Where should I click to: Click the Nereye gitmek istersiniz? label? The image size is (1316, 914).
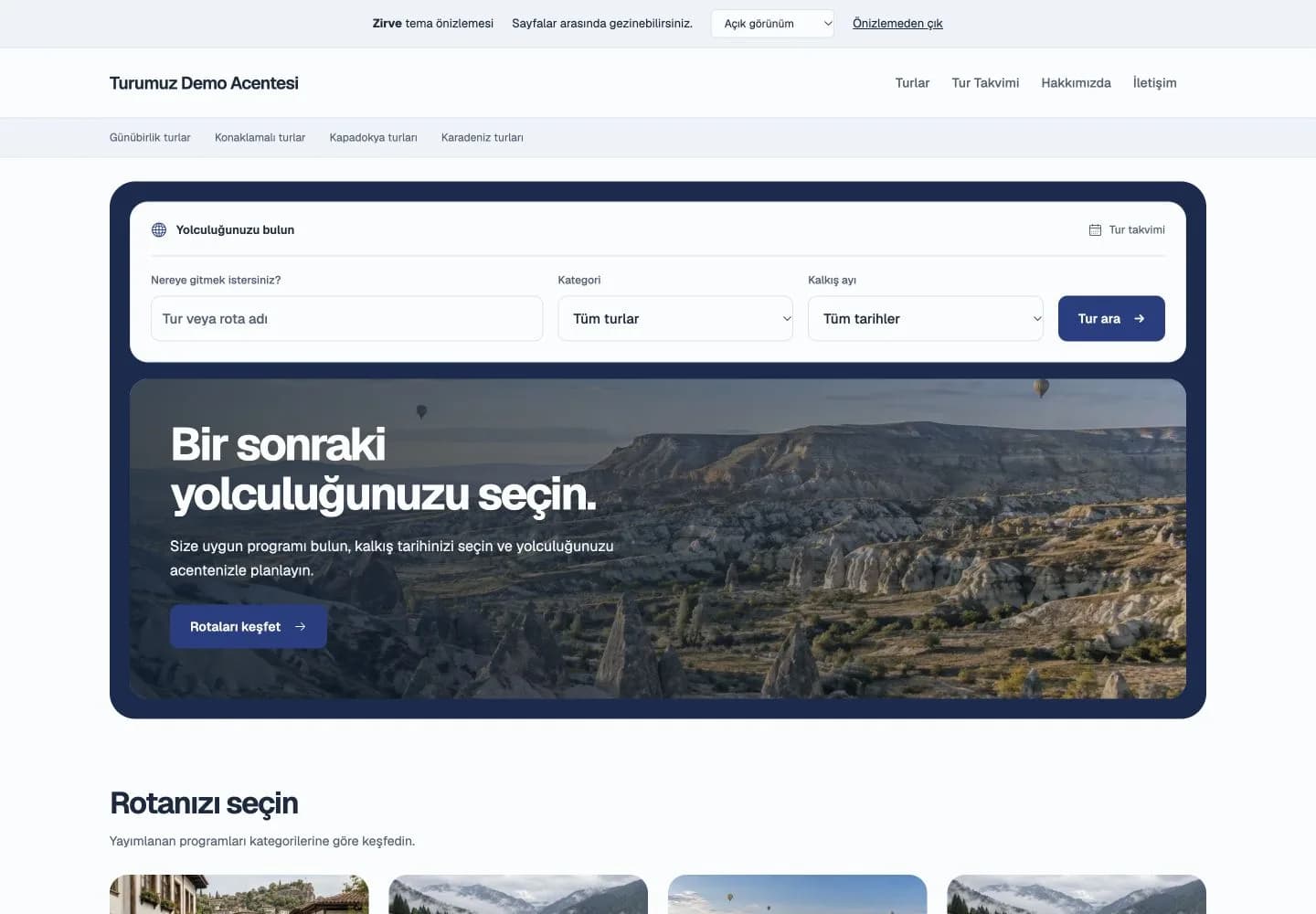tap(216, 280)
